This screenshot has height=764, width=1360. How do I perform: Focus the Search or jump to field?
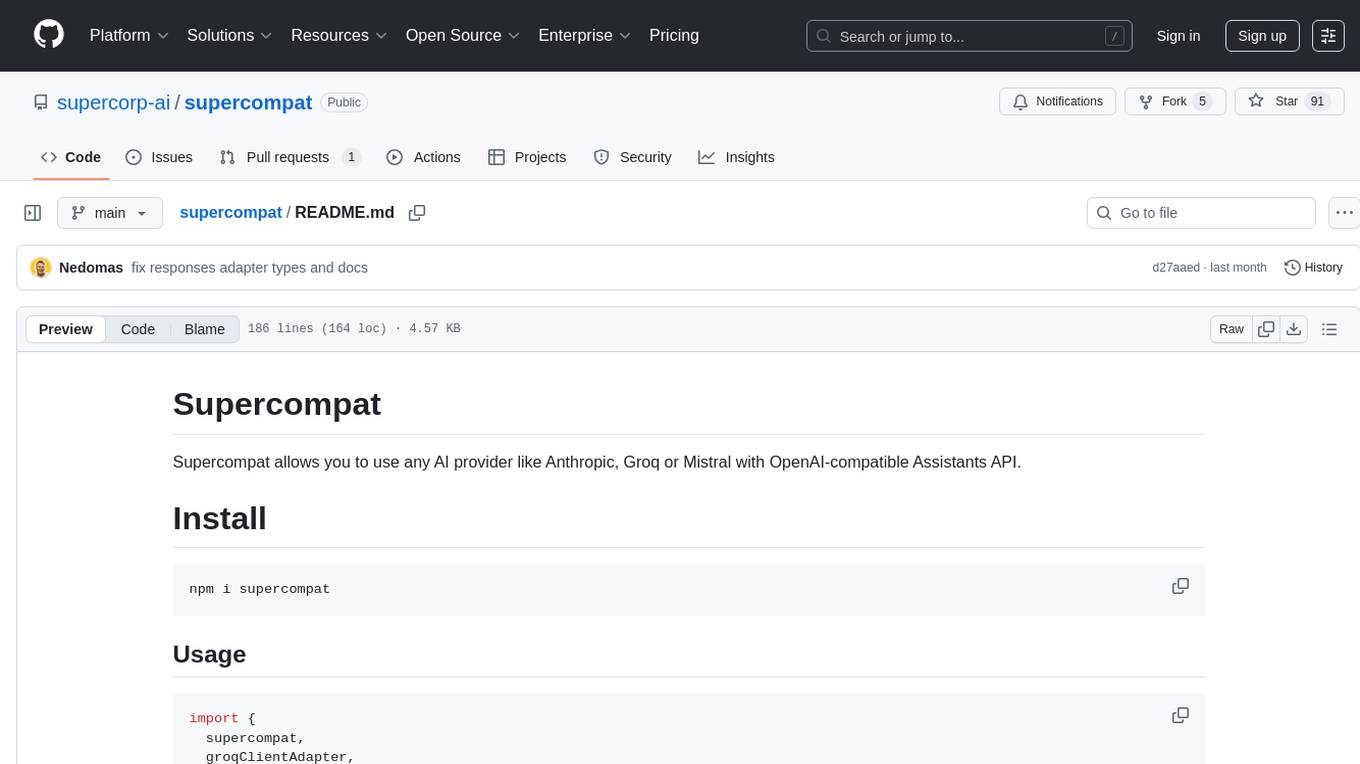pyautogui.click(x=969, y=36)
